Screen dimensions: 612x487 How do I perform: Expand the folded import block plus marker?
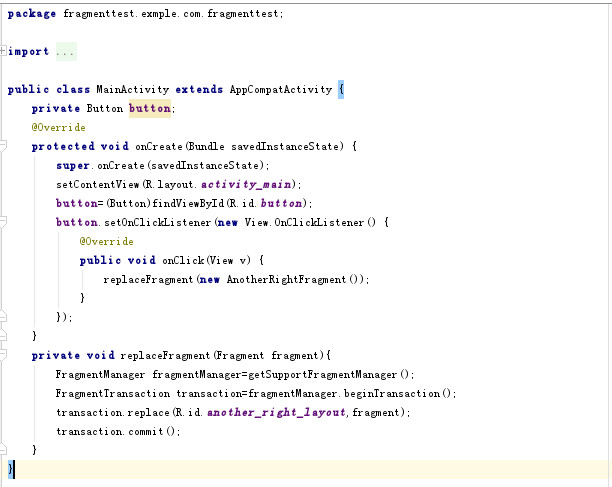2,50
